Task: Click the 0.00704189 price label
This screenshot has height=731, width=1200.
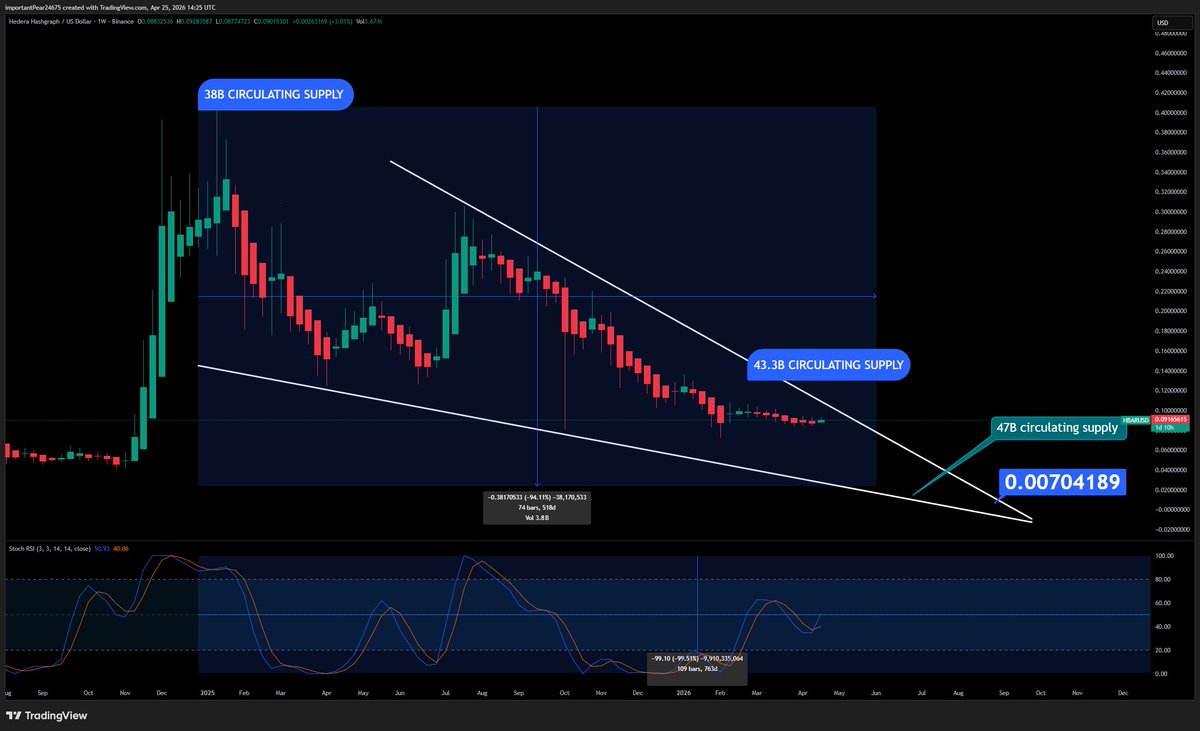Action: click(x=1064, y=482)
